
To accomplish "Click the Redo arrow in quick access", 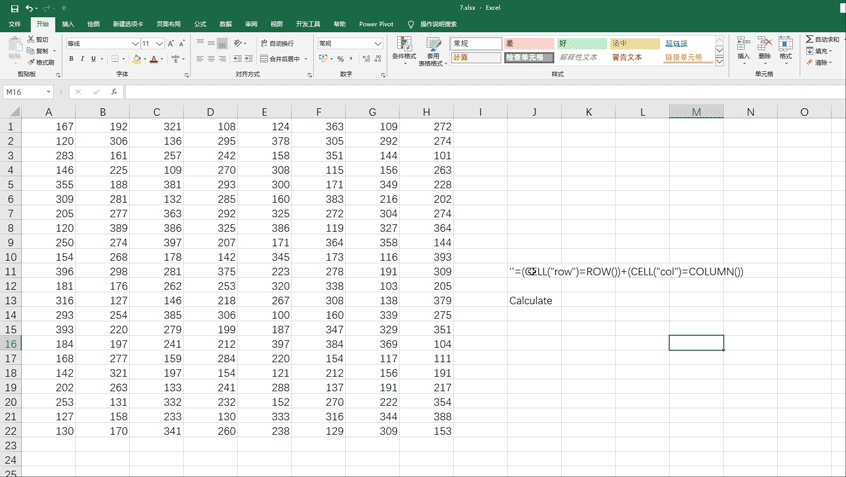I will (x=46, y=8).
